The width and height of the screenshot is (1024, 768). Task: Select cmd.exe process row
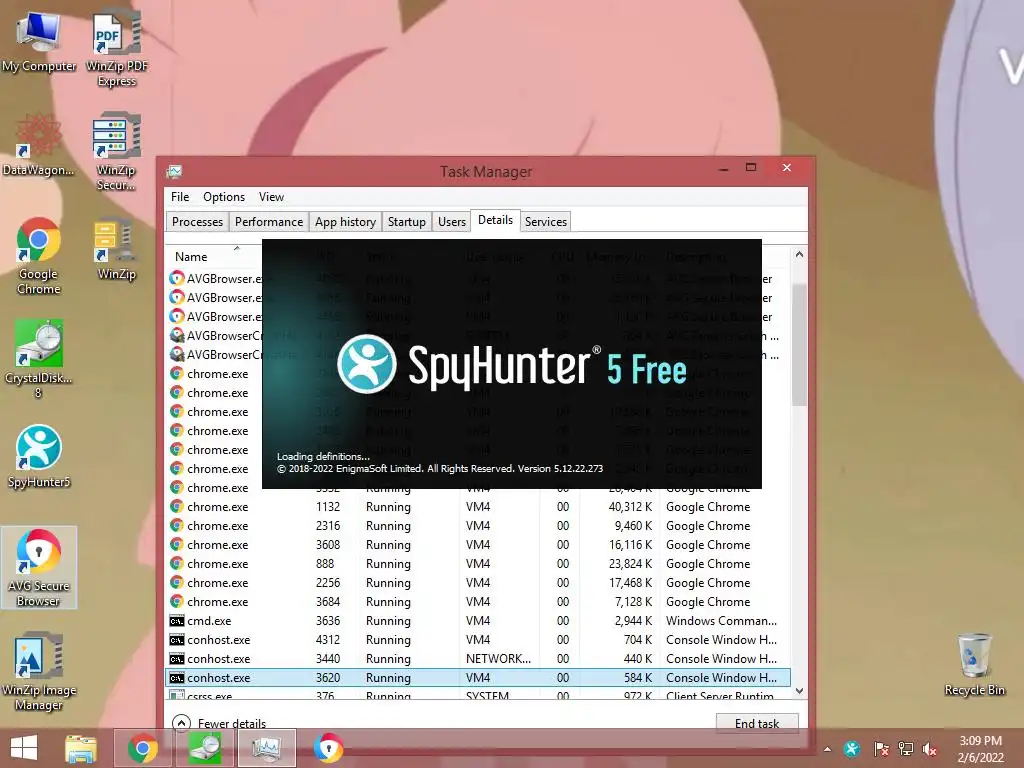478,621
